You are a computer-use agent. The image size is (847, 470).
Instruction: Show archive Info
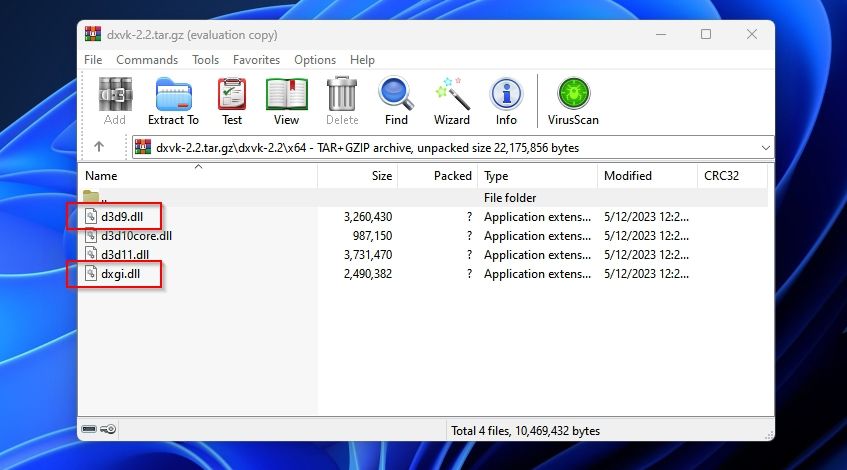point(506,94)
